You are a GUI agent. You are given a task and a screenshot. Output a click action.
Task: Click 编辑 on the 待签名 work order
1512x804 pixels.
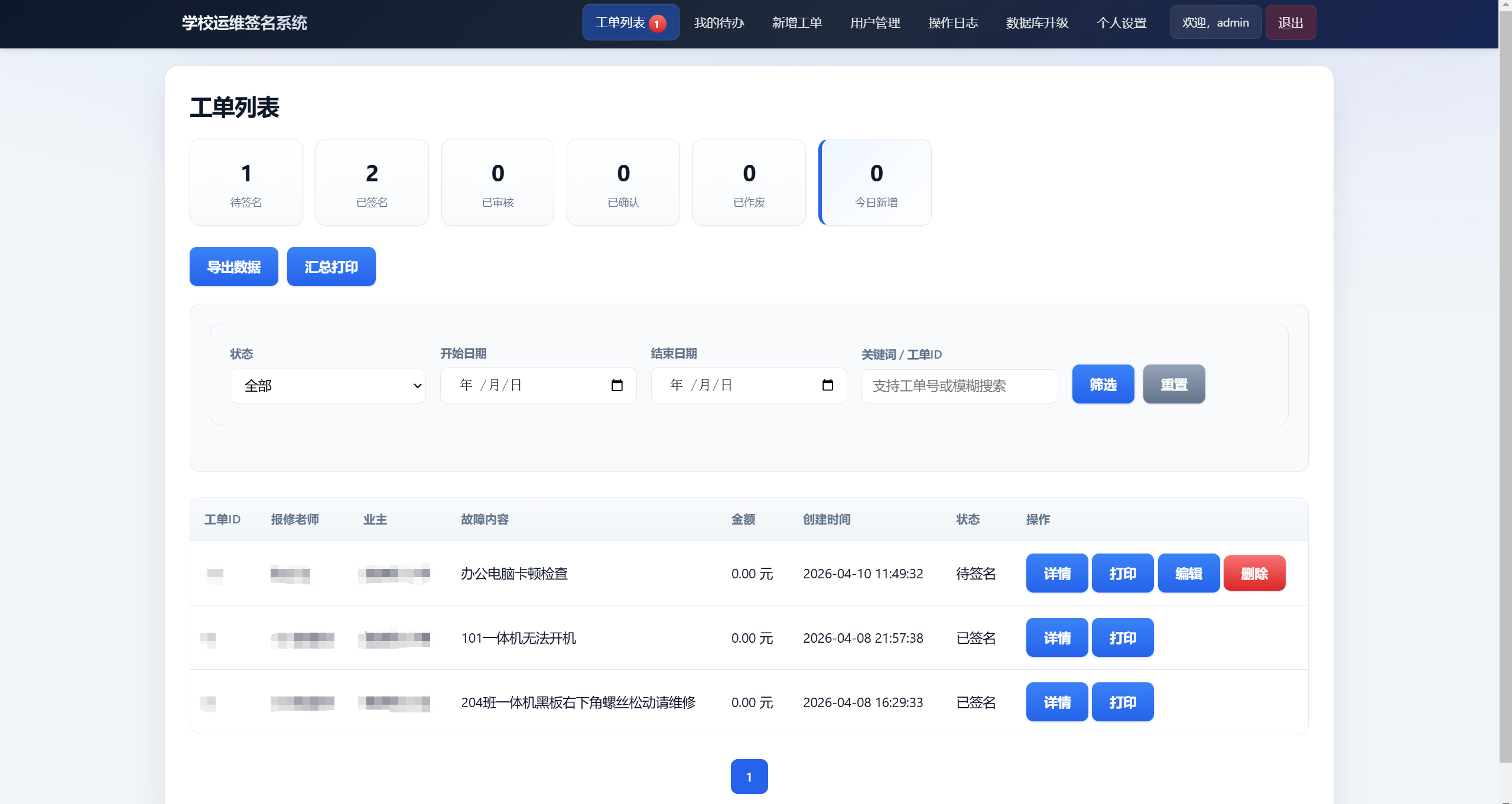click(x=1188, y=572)
